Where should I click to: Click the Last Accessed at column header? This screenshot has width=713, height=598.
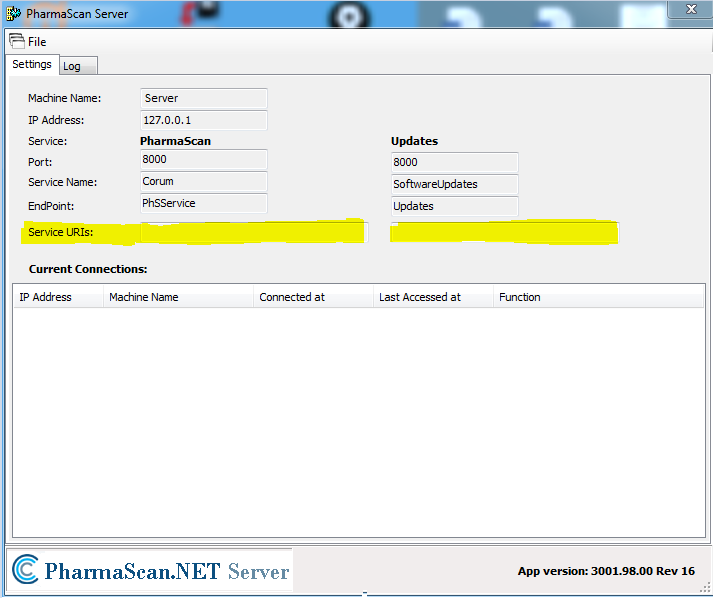click(x=432, y=297)
